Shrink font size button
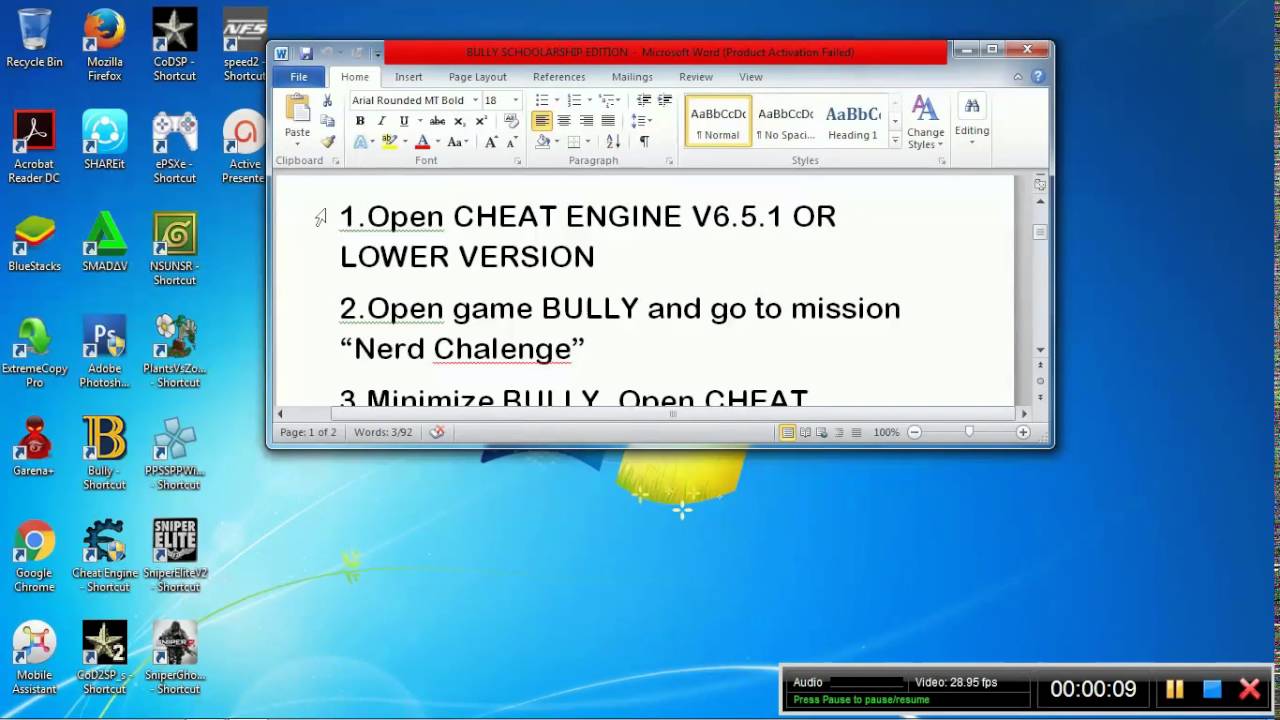1280x720 pixels. [512, 142]
